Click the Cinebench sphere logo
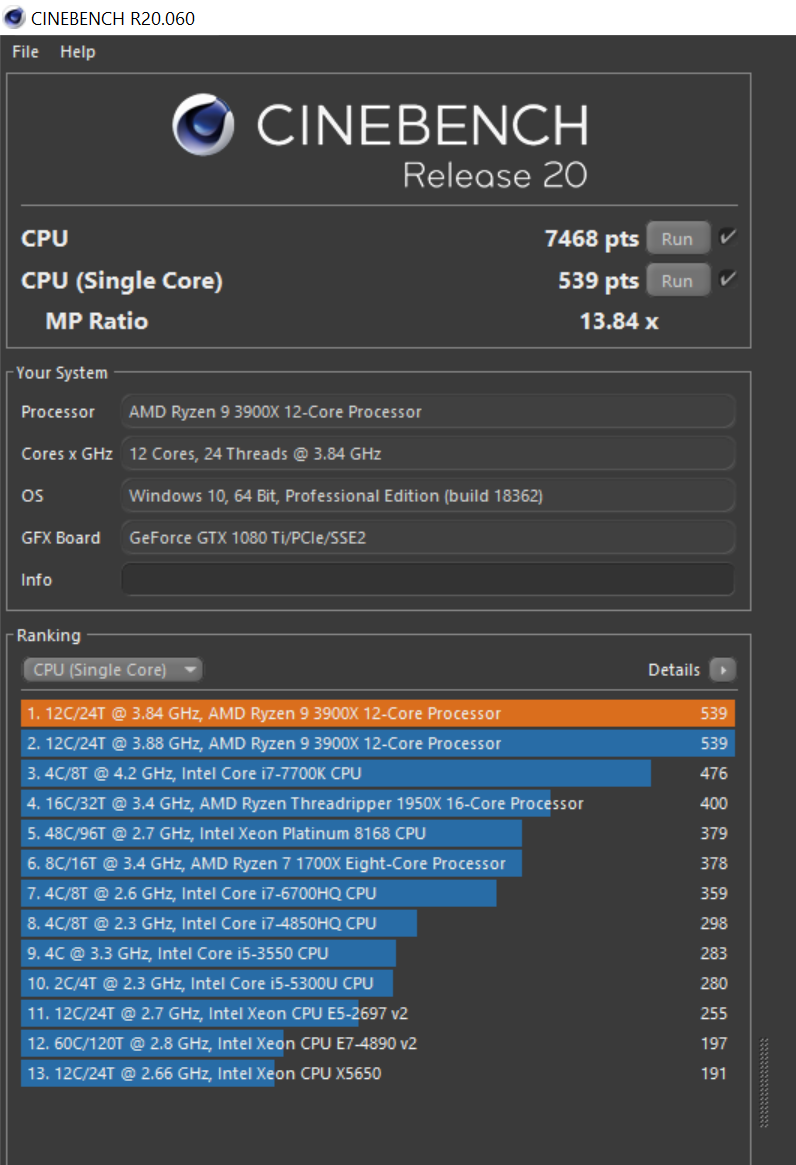 203,124
